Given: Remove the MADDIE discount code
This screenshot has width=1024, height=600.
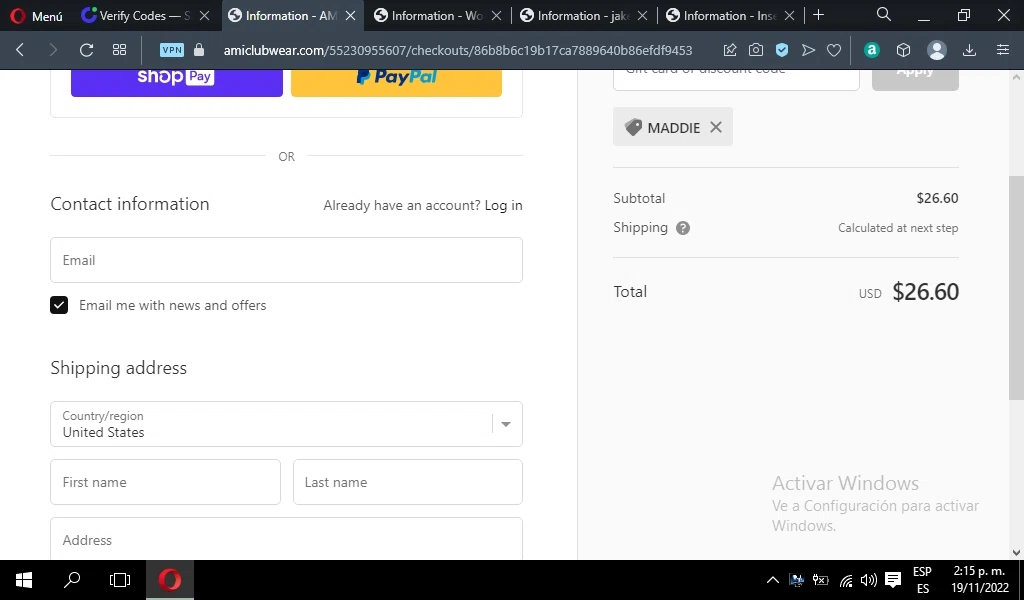Looking at the screenshot, I should pos(716,127).
